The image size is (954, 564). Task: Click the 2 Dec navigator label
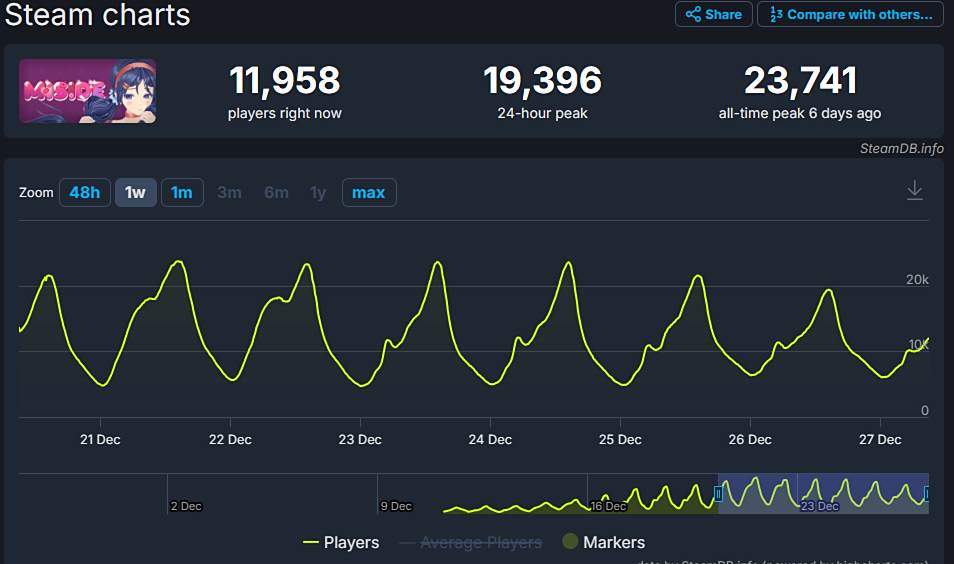click(x=186, y=506)
